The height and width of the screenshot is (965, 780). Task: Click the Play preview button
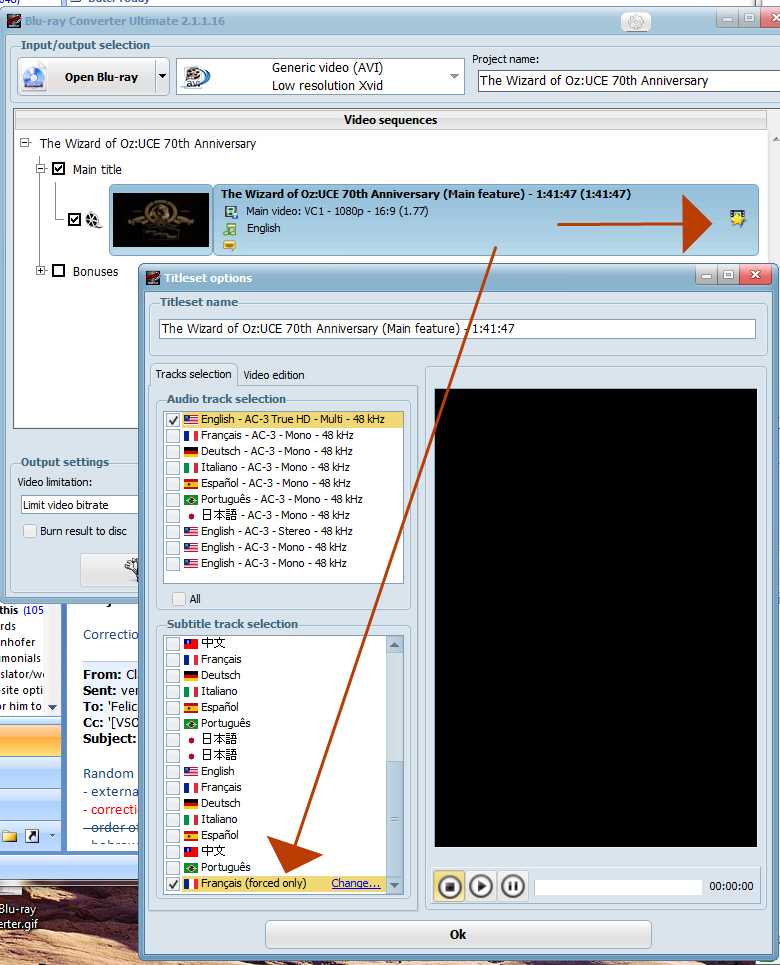[481, 886]
